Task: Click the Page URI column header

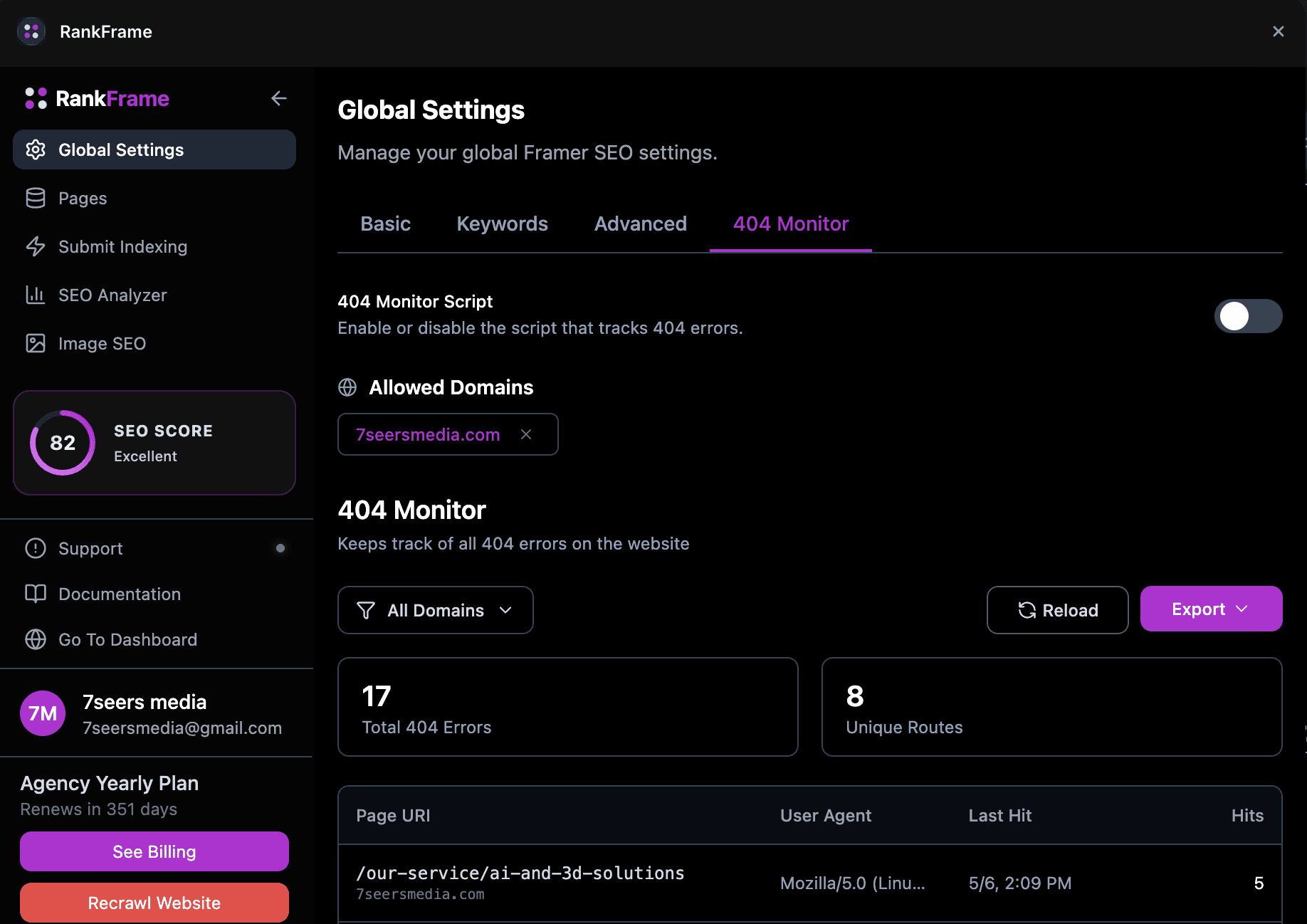Action: pyautogui.click(x=393, y=816)
